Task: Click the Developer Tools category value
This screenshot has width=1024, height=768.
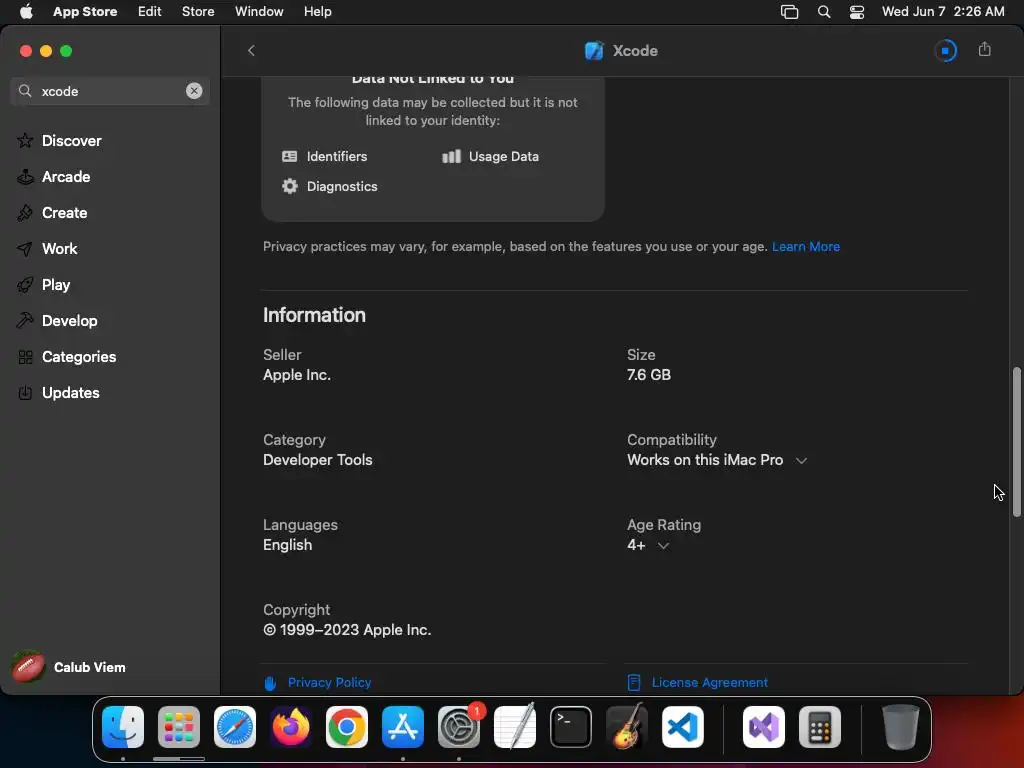Action: pos(317,460)
